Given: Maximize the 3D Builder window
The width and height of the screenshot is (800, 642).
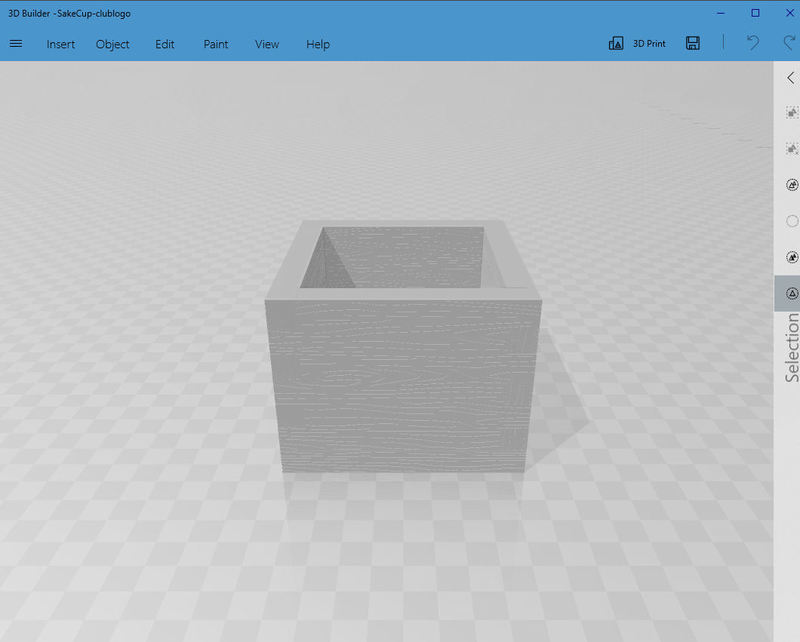Looking at the screenshot, I should point(755,13).
